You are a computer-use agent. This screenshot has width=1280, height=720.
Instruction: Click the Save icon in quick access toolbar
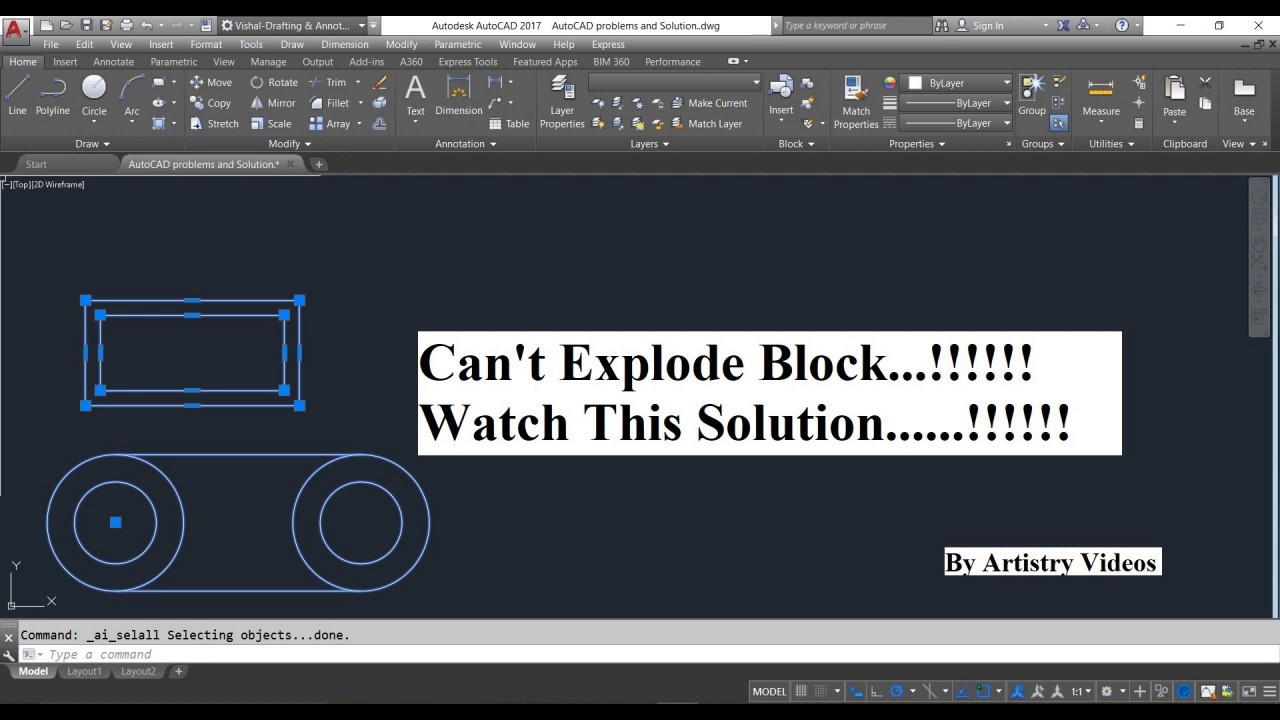pos(86,25)
